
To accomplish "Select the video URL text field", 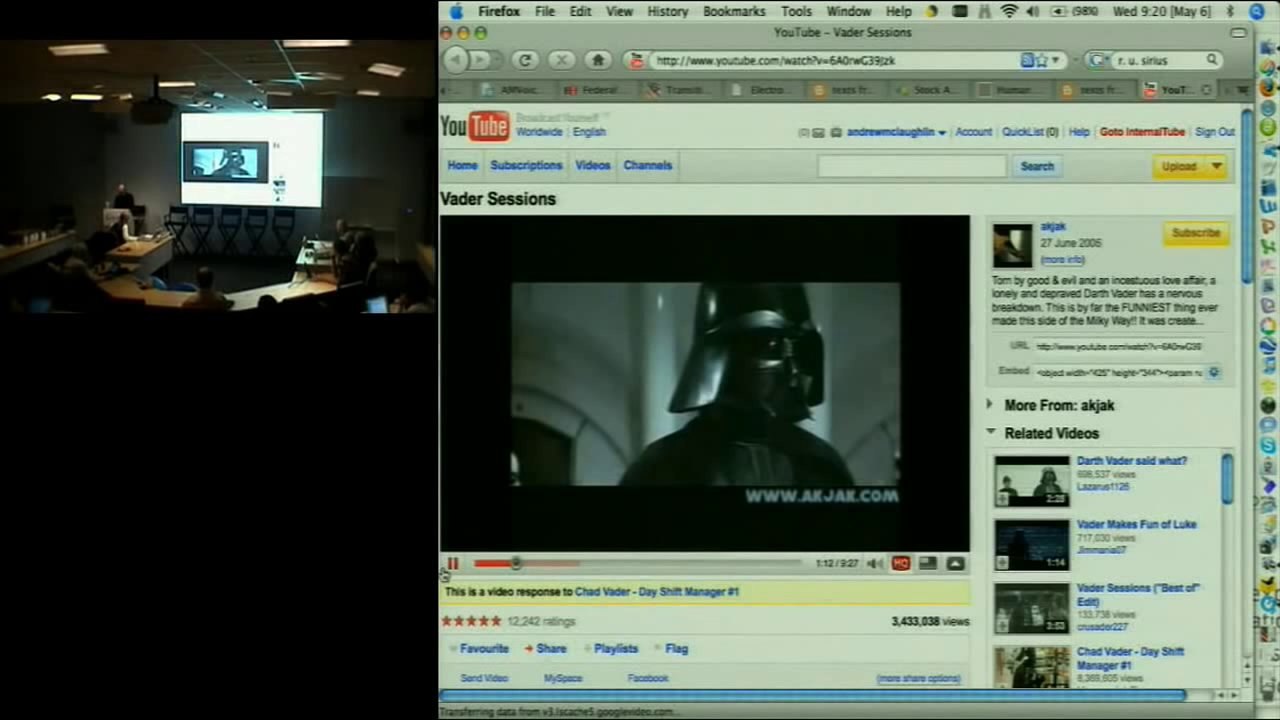I will click(x=1119, y=346).
